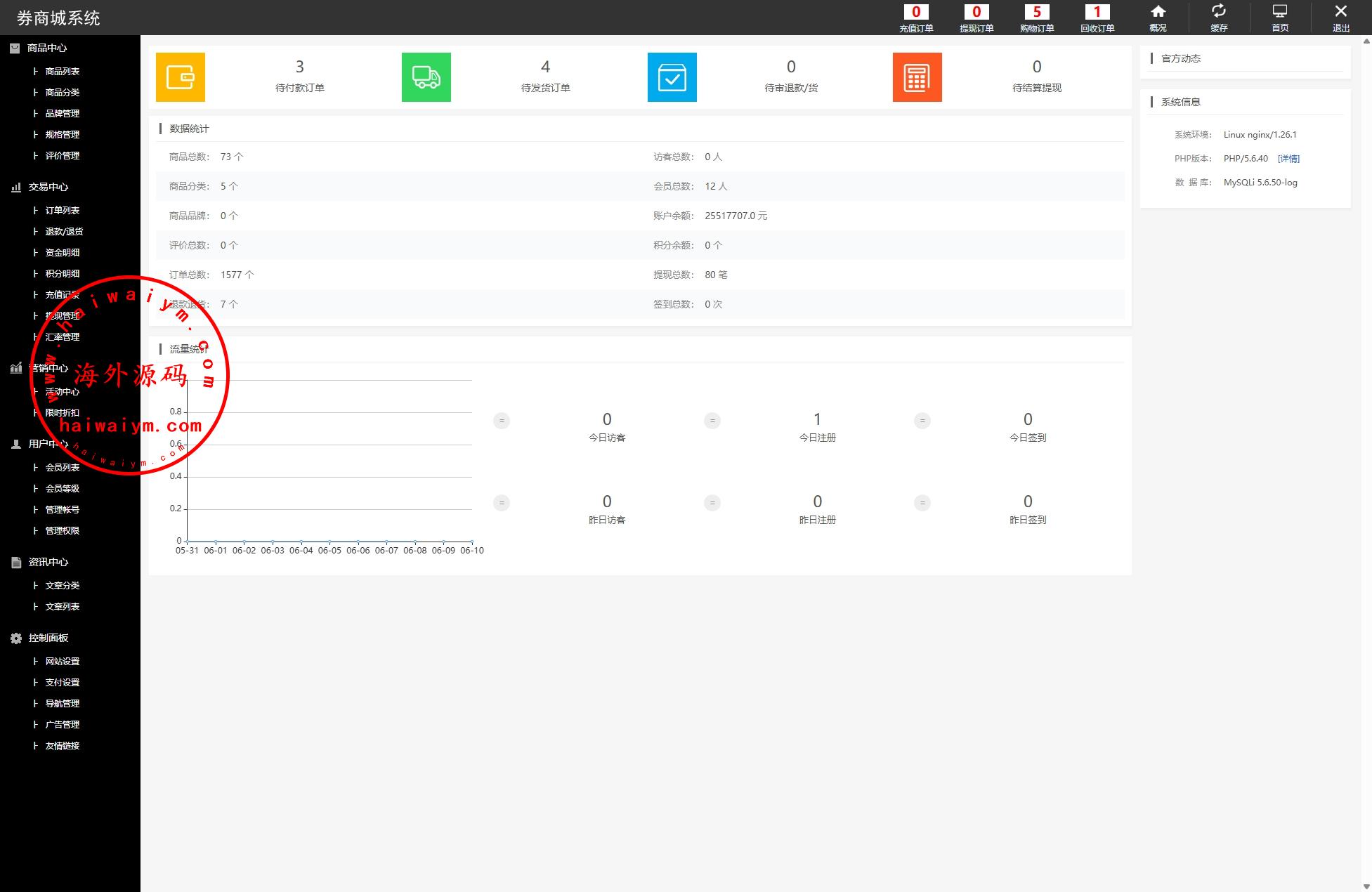
Task: Click the 06-10 data point on the traffic chart
Action: pos(471,542)
